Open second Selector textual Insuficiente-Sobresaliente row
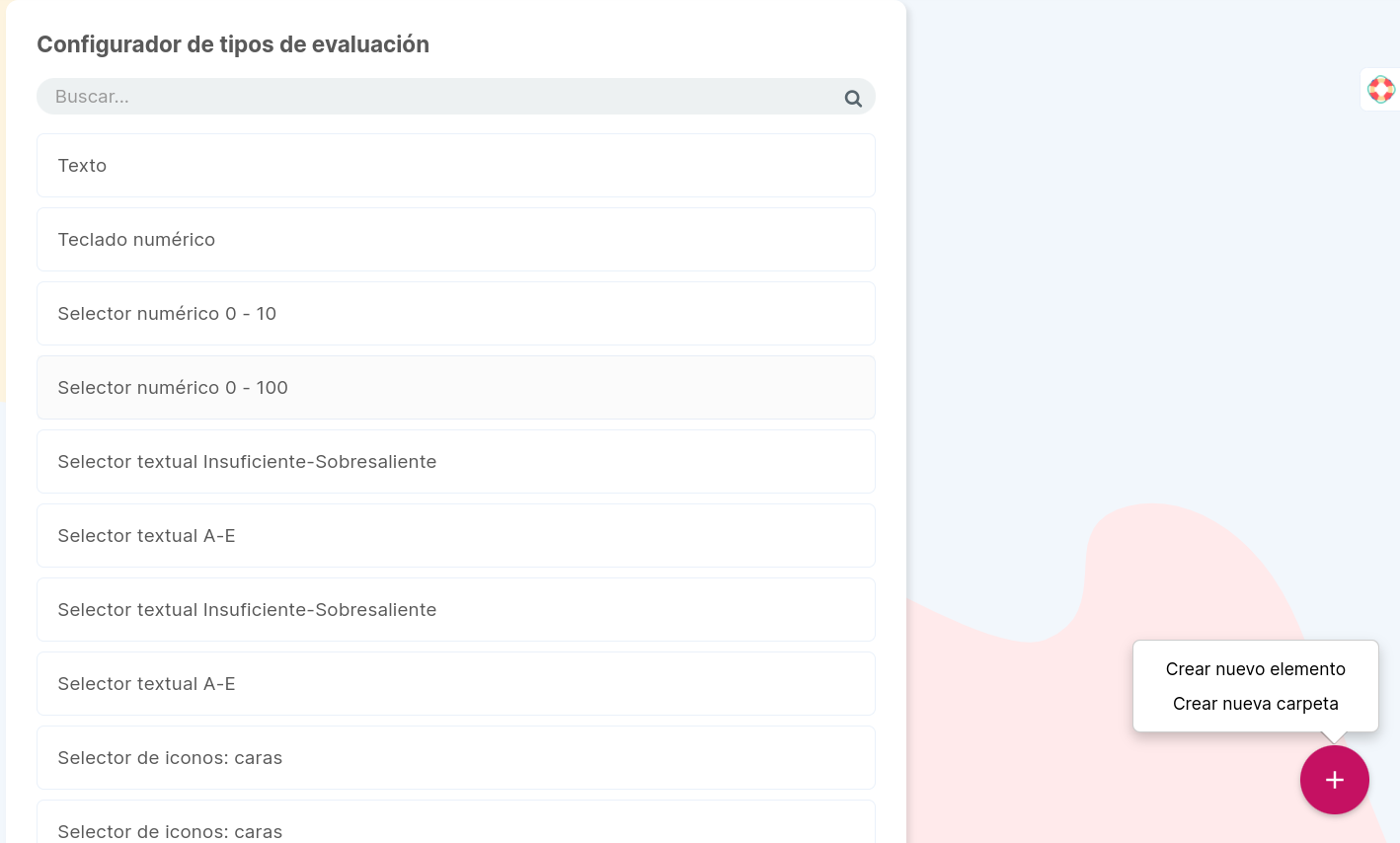The height and width of the screenshot is (843, 1400). (x=456, y=610)
